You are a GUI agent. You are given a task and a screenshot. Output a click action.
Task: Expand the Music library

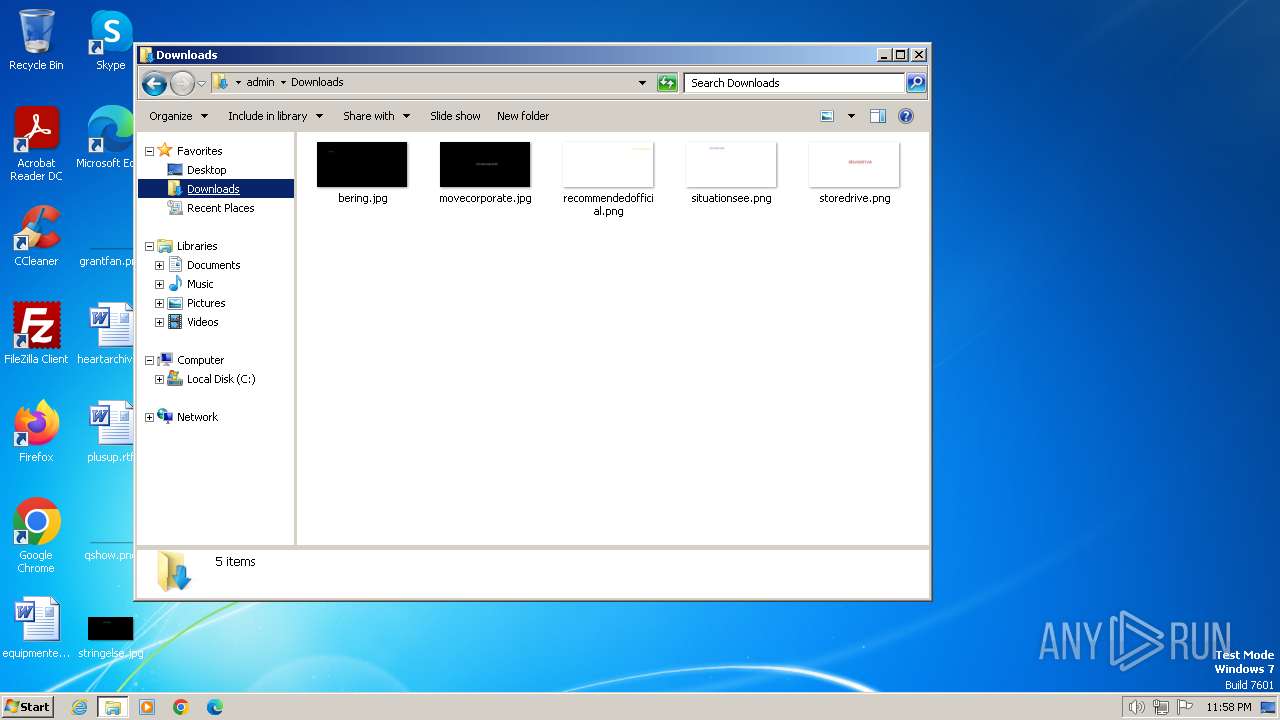coord(159,284)
